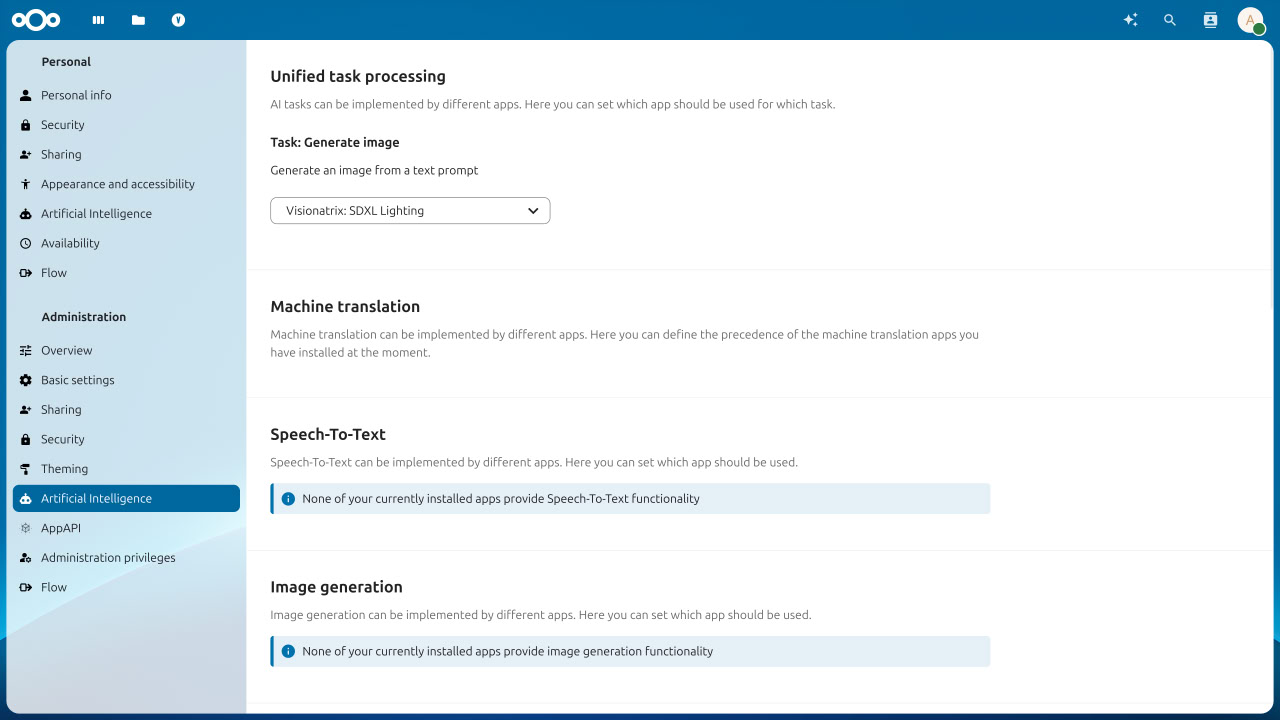This screenshot has height=720, width=1280.
Task: Click the Personal info person icon
Action: click(26, 95)
